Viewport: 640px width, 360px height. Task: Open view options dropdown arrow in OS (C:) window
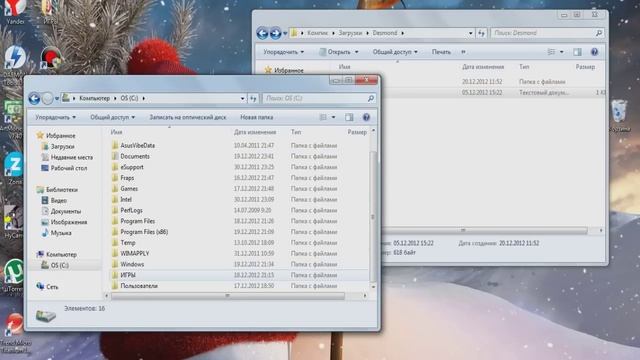coord(333,118)
